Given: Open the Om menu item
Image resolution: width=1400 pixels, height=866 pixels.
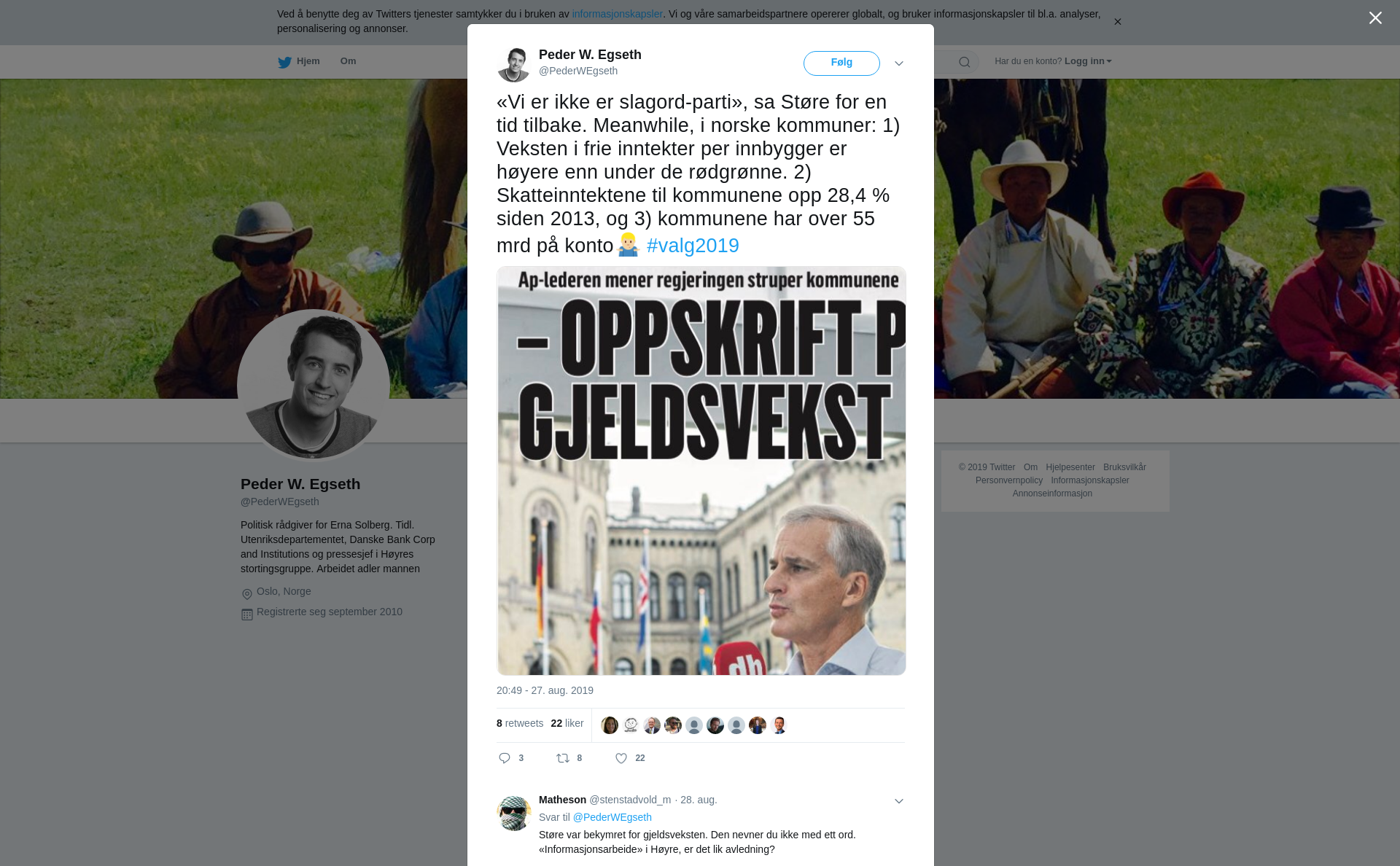Looking at the screenshot, I should coord(348,61).
